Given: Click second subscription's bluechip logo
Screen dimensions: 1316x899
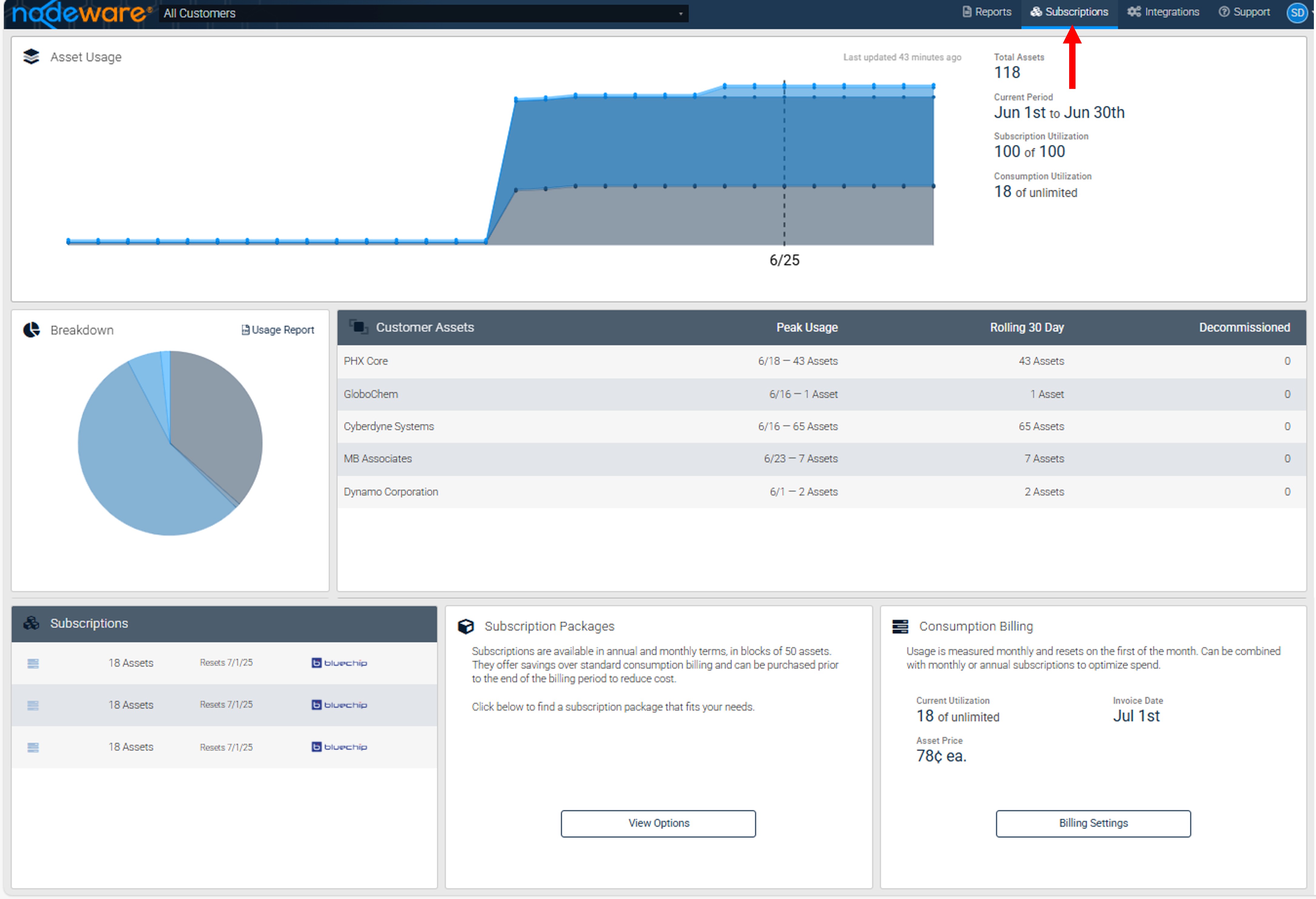Looking at the screenshot, I should [339, 705].
